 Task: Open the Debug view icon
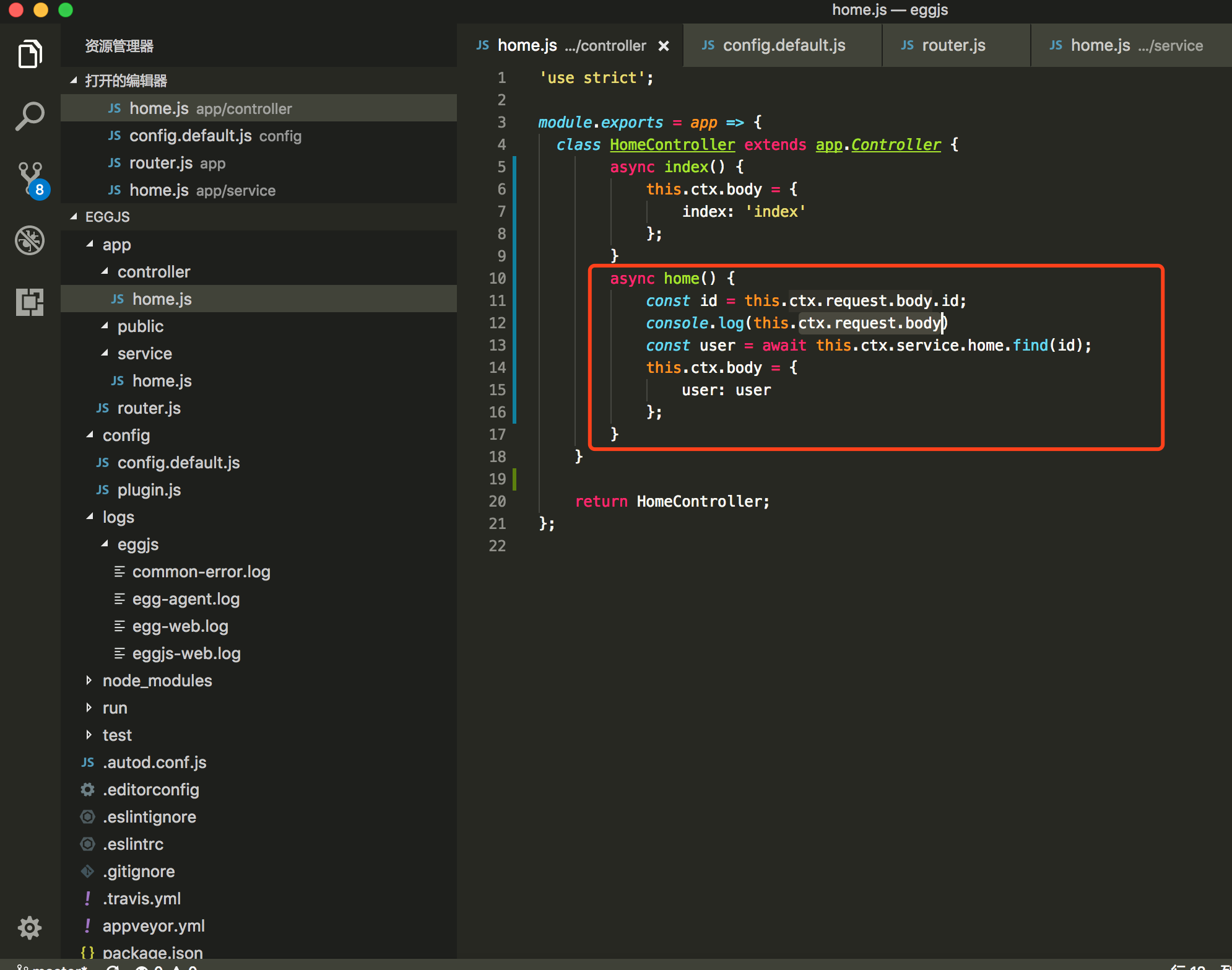30,240
